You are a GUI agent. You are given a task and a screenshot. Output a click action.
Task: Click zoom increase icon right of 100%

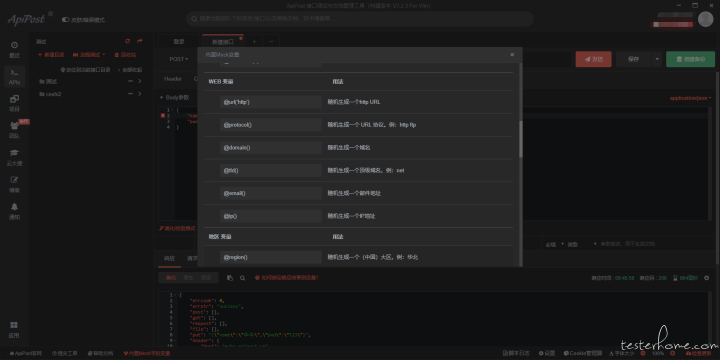coord(672,354)
